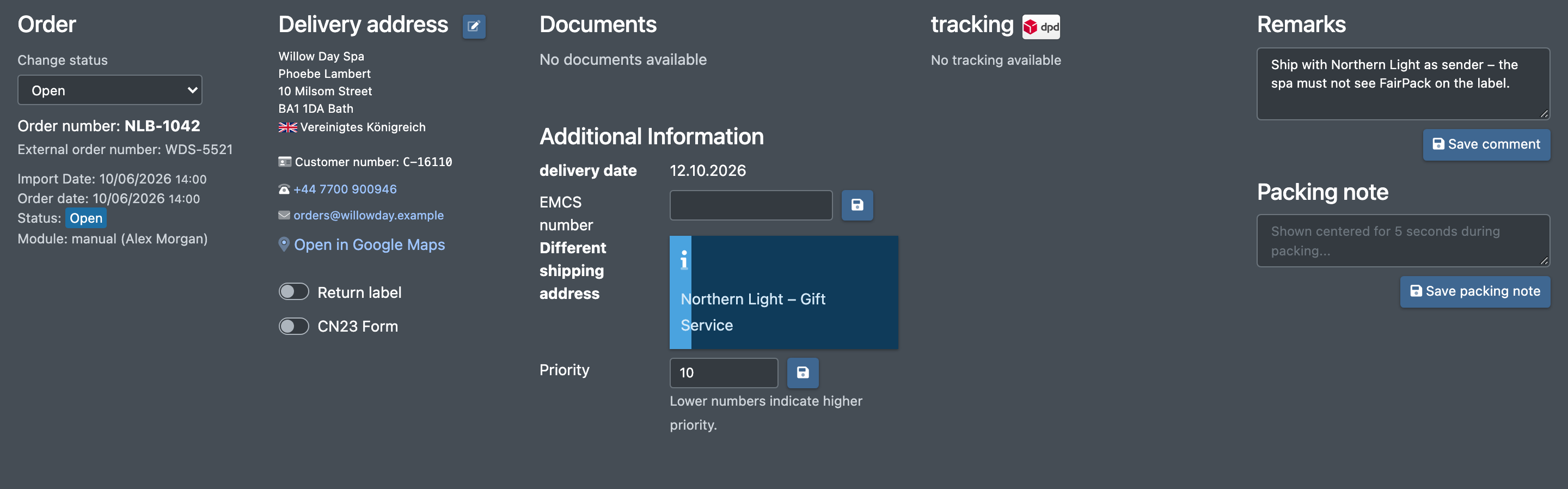Click Save comment button

point(1486,144)
